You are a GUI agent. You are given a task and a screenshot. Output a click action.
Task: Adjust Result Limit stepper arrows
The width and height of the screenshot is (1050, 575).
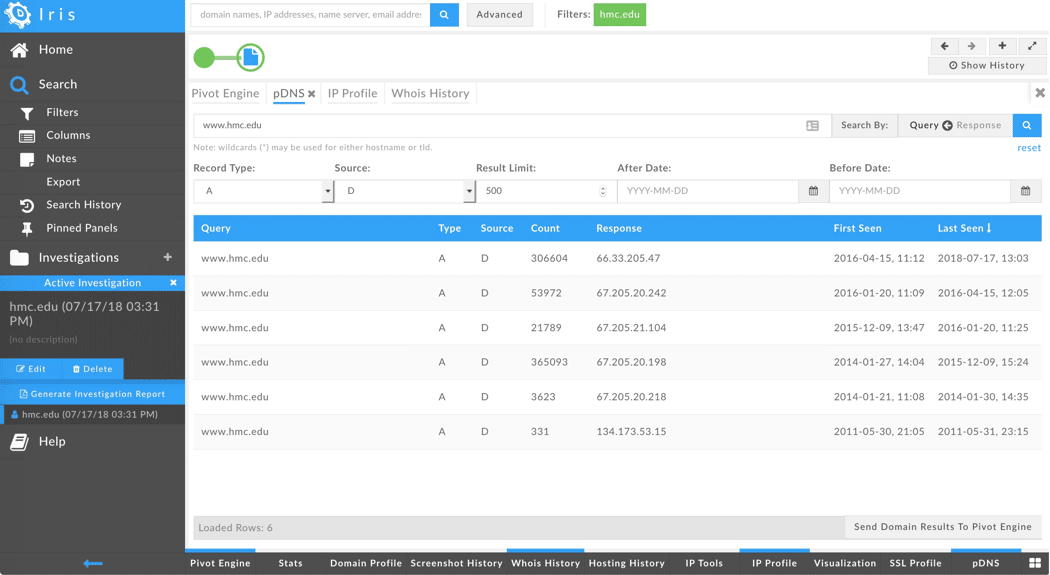click(x=603, y=191)
